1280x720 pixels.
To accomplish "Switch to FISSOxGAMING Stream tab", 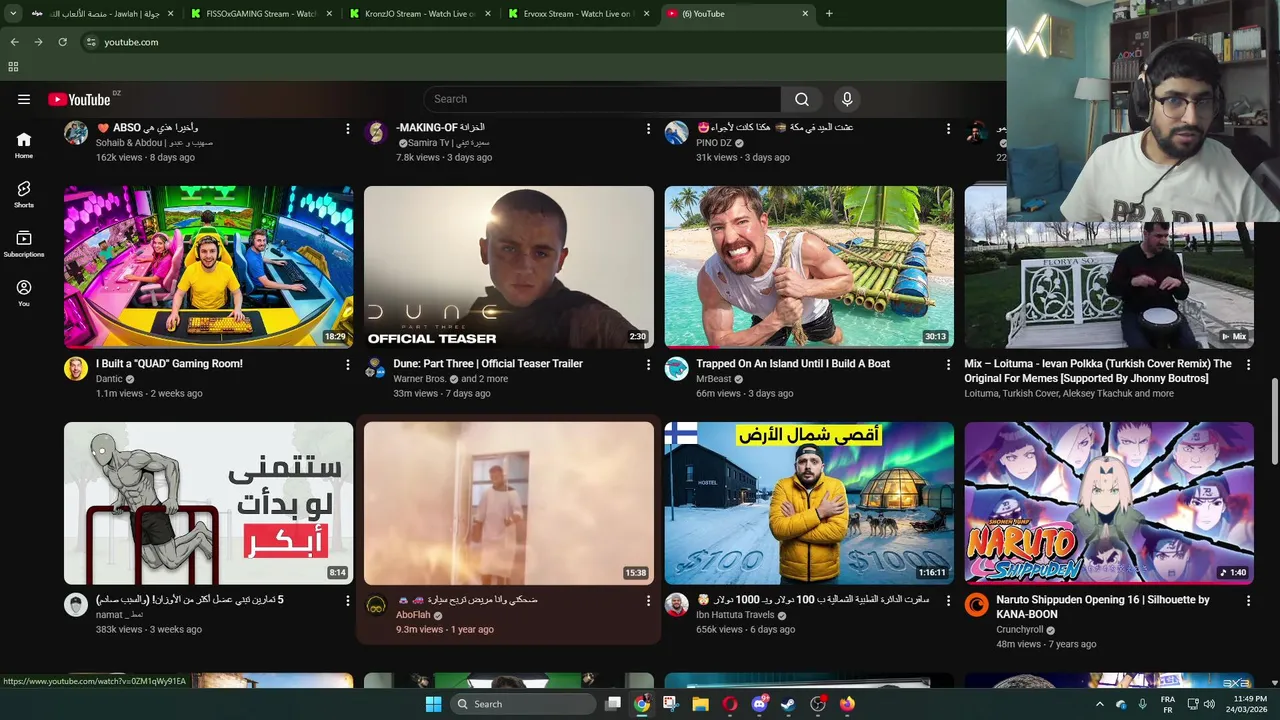I will [262, 14].
